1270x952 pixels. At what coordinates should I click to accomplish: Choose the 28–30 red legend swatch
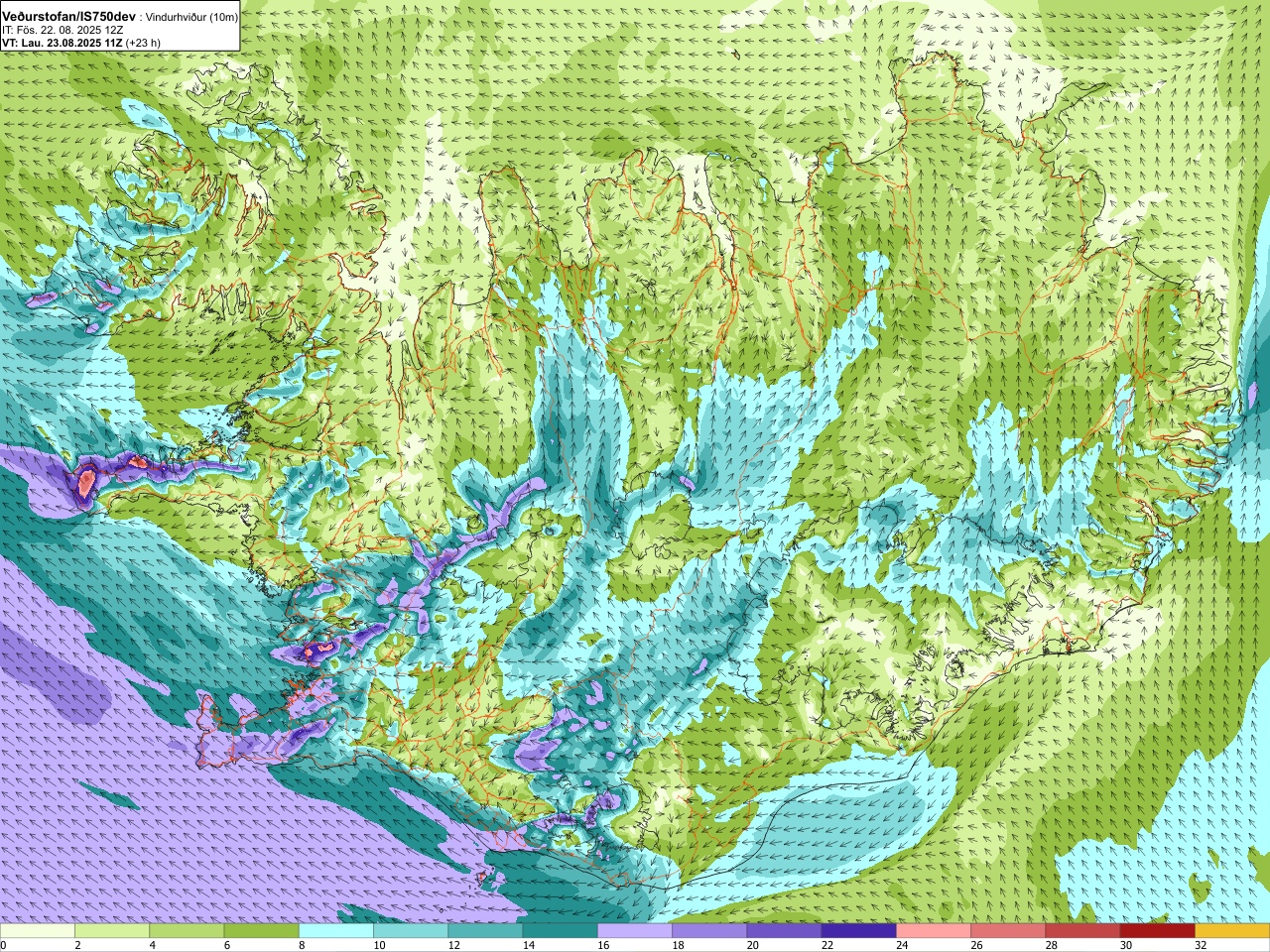pyautogui.click(x=1082, y=931)
